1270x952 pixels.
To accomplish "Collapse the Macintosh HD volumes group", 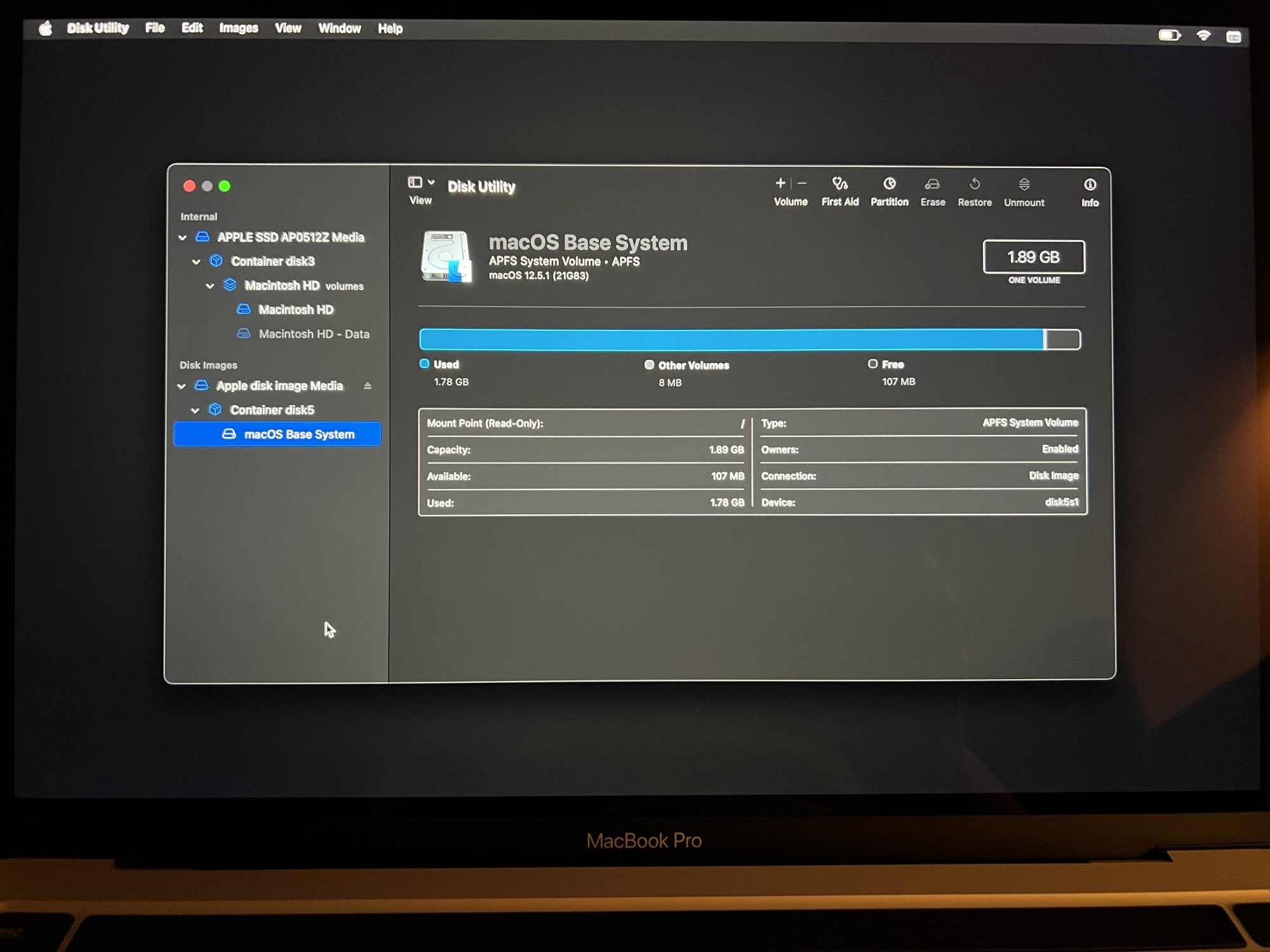I will pos(210,286).
